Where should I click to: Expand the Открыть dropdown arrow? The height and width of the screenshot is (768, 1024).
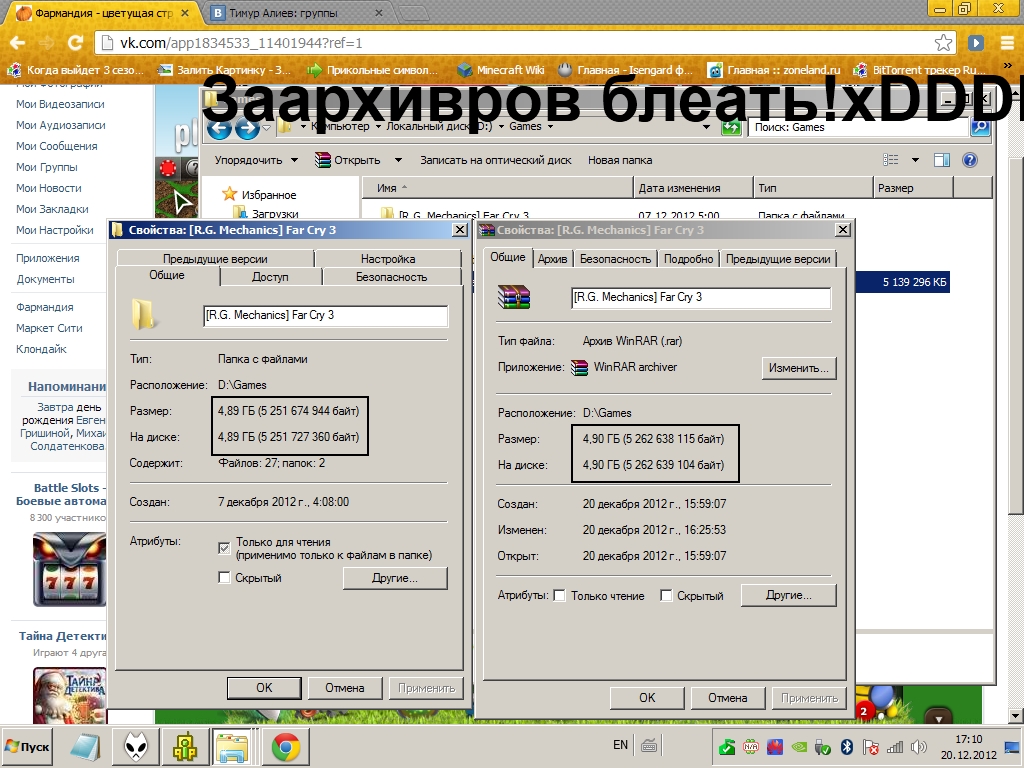click(398, 160)
